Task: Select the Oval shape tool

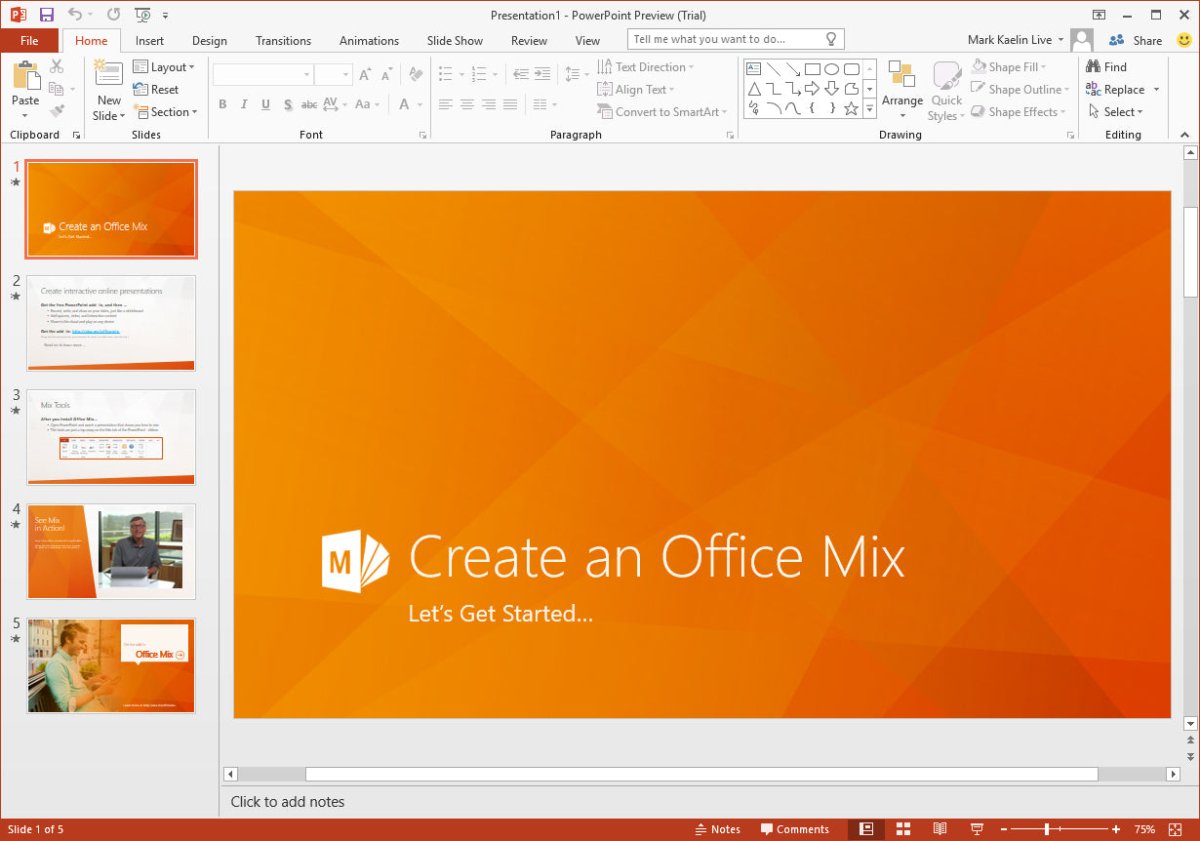Action: (832, 68)
